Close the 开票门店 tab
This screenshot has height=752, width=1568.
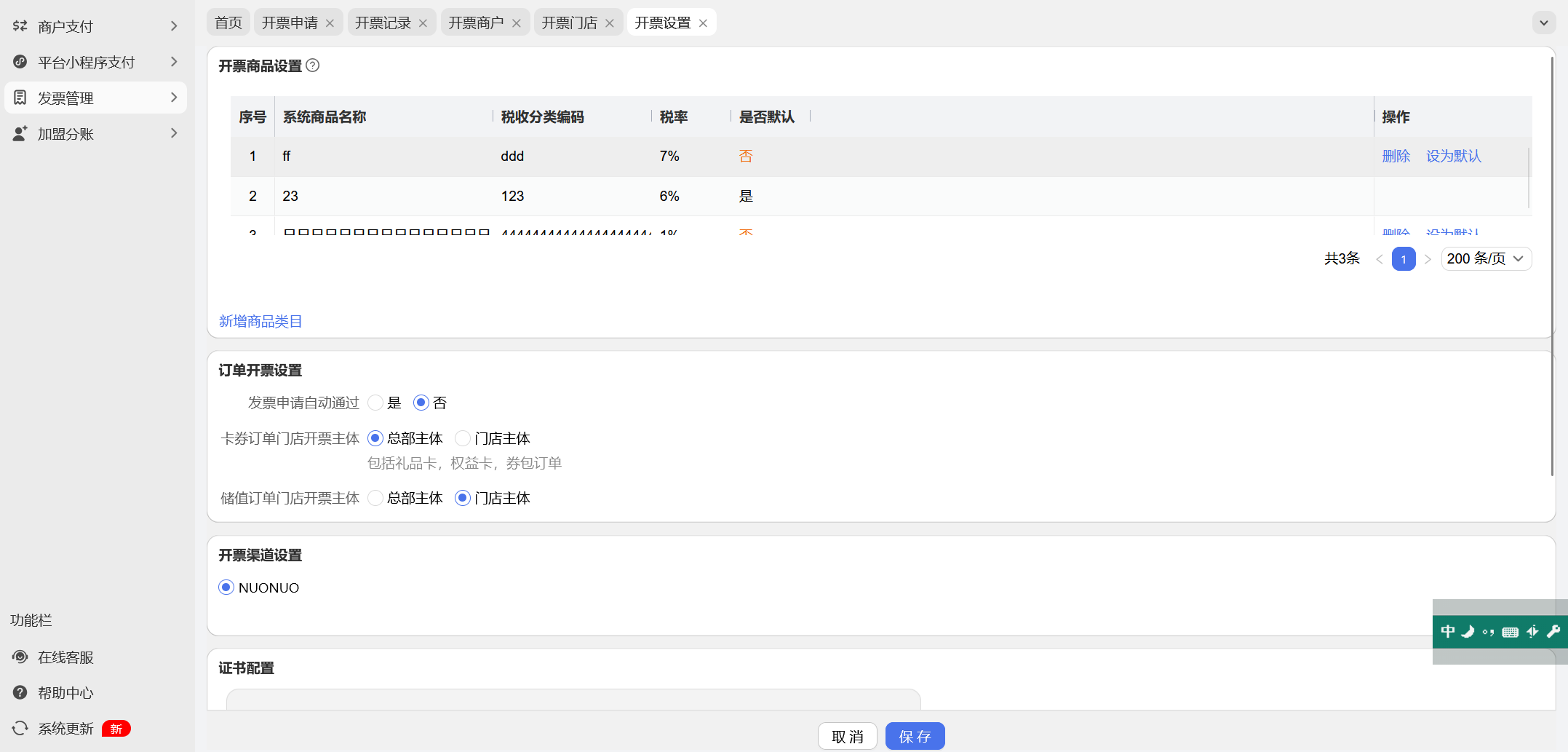click(x=610, y=23)
